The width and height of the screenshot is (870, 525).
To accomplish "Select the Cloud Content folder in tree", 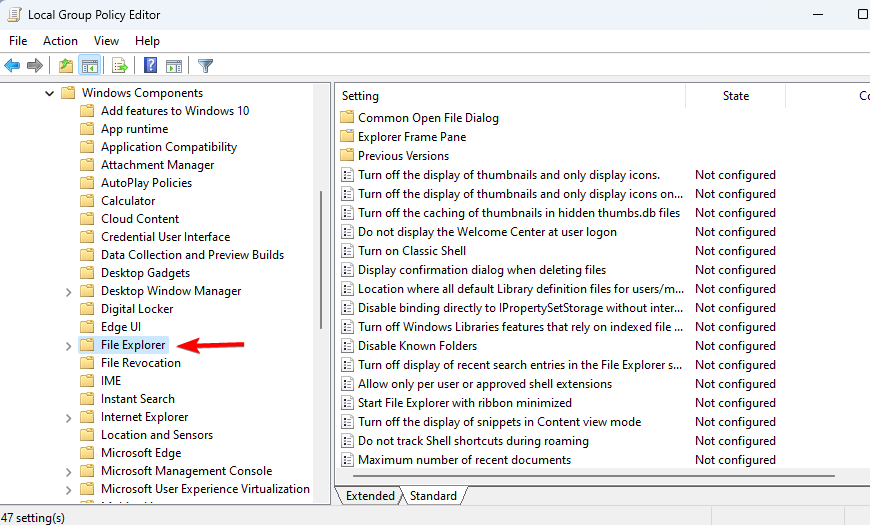I will pyautogui.click(x=140, y=219).
